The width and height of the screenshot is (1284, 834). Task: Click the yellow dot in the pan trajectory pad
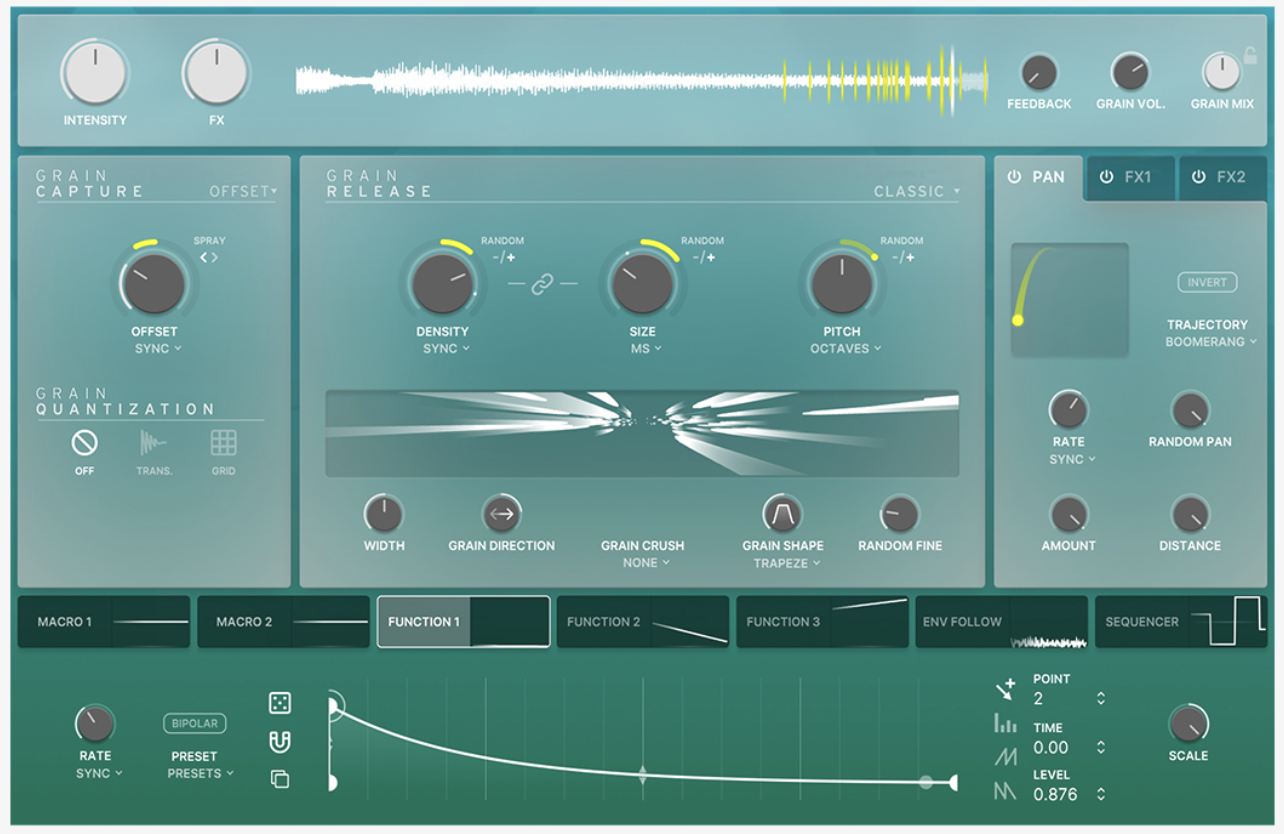tap(1018, 320)
